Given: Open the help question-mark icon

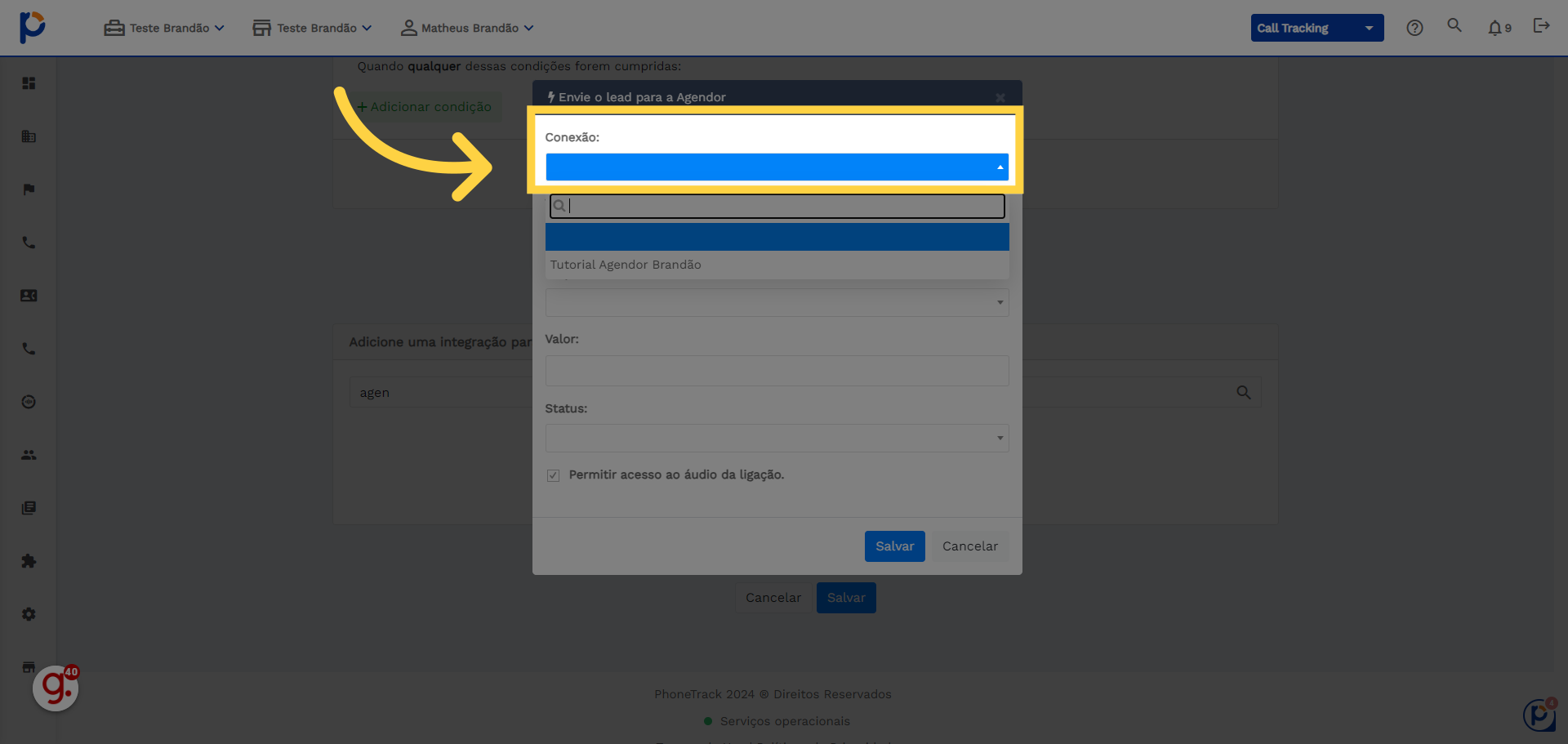Looking at the screenshot, I should pyautogui.click(x=1414, y=28).
